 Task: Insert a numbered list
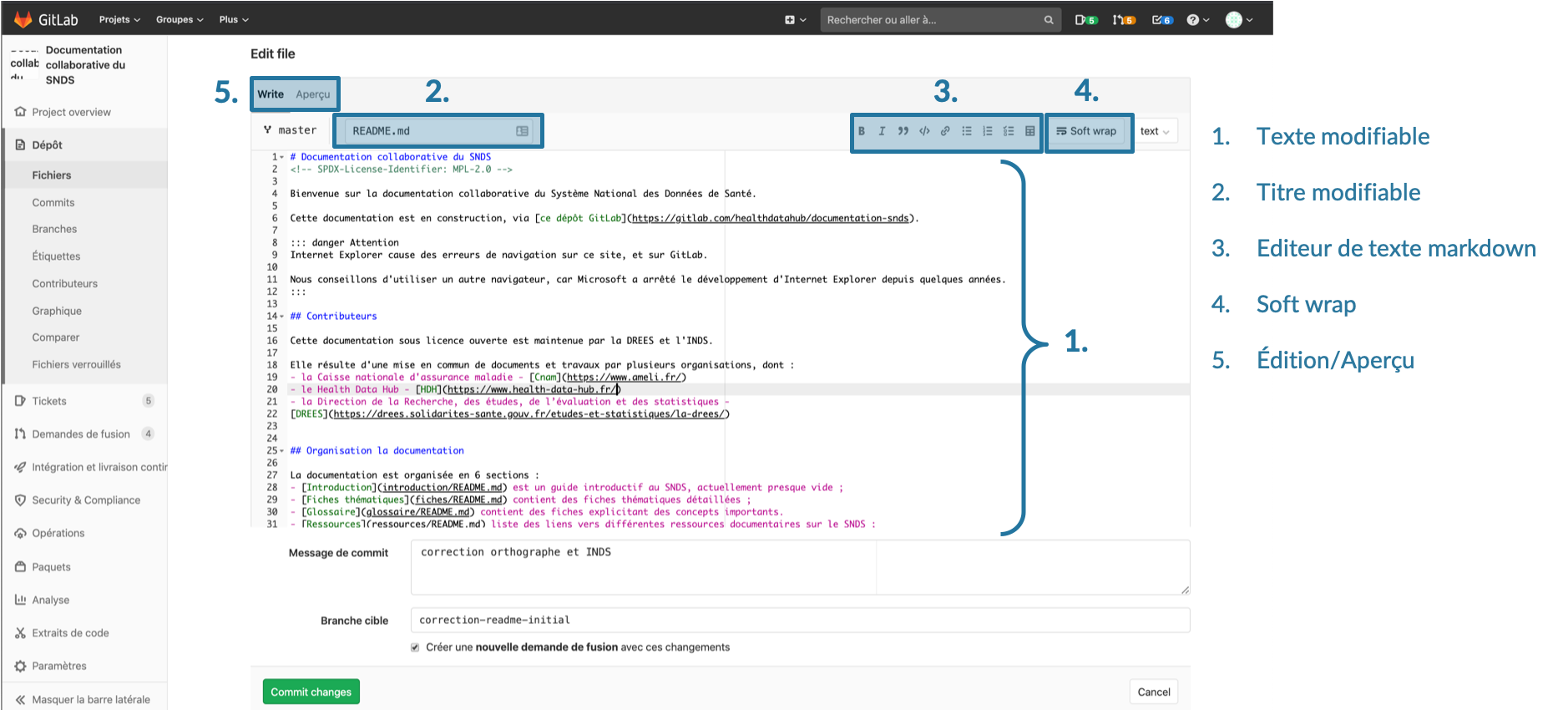(988, 131)
